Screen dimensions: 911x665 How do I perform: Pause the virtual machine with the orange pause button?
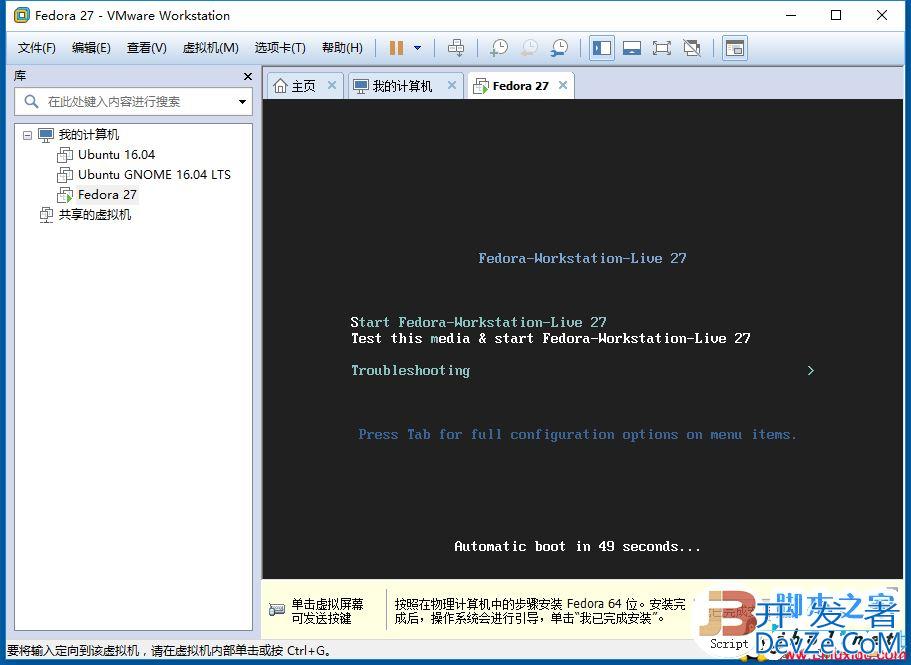click(x=396, y=48)
